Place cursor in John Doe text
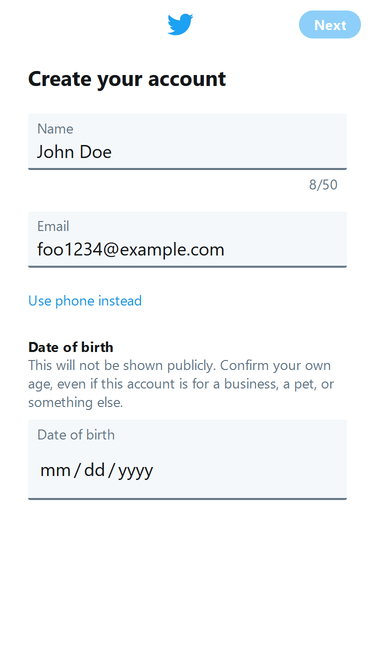 point(74,152)
